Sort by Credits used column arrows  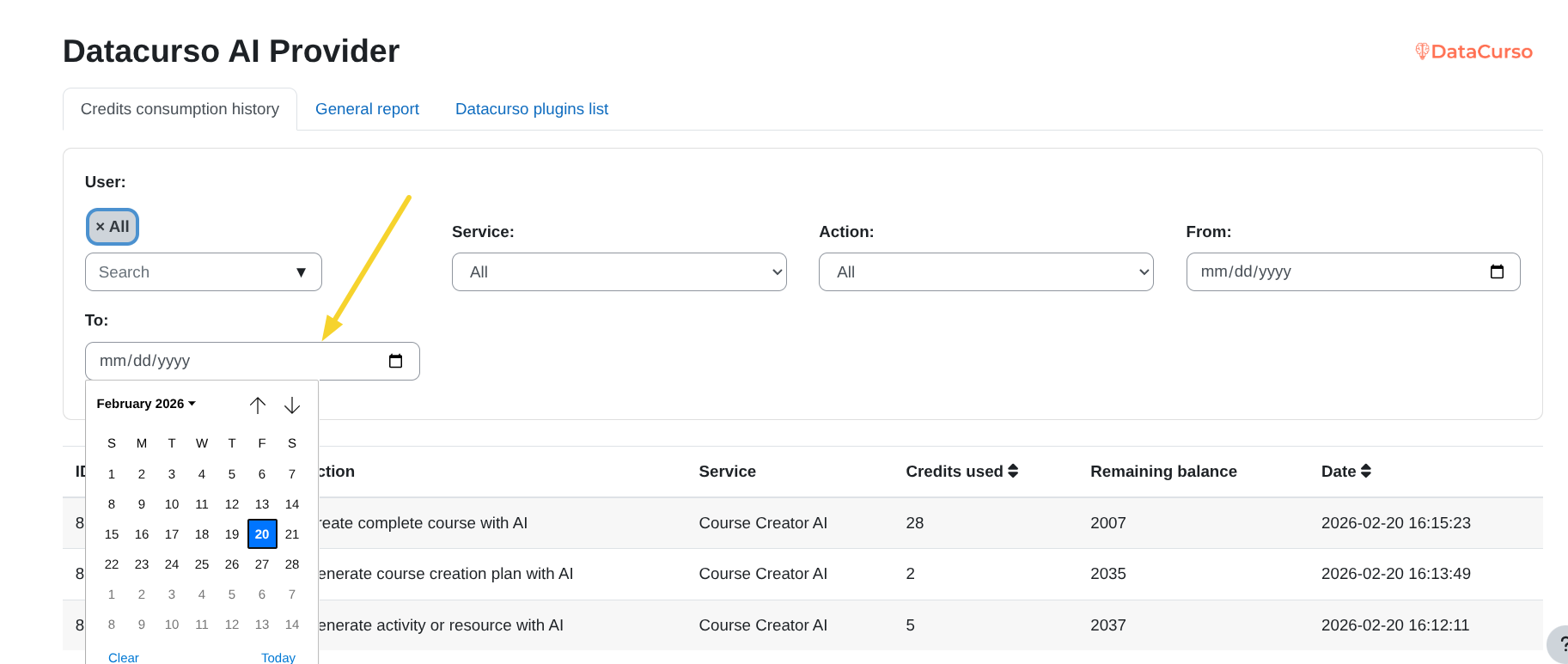(x=1013, y=471)
